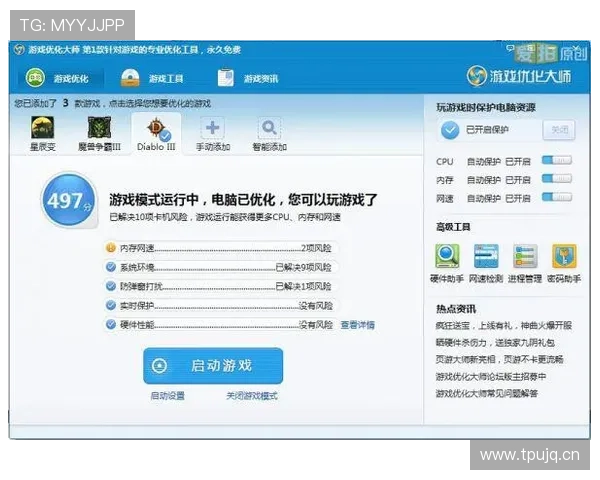
Task: Click the 实时保护 check icon
Action: 111,305
